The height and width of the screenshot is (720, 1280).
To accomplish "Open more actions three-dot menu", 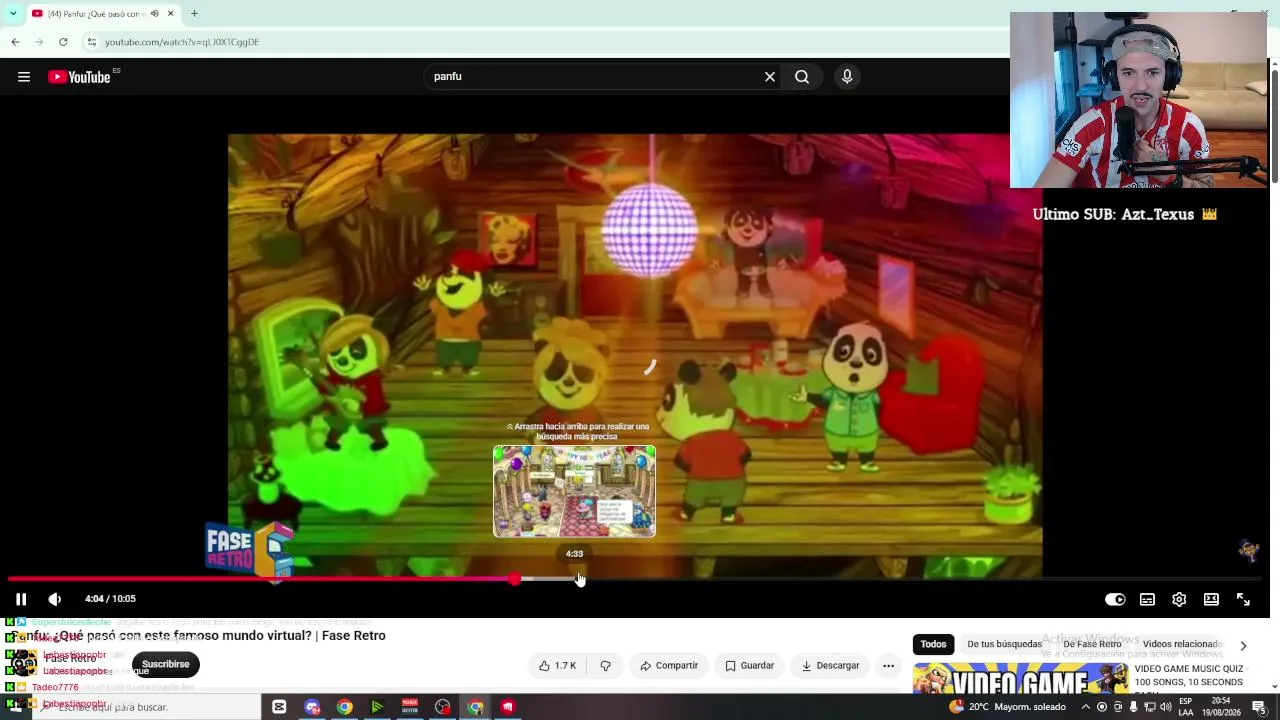I will tap(888, 666).
